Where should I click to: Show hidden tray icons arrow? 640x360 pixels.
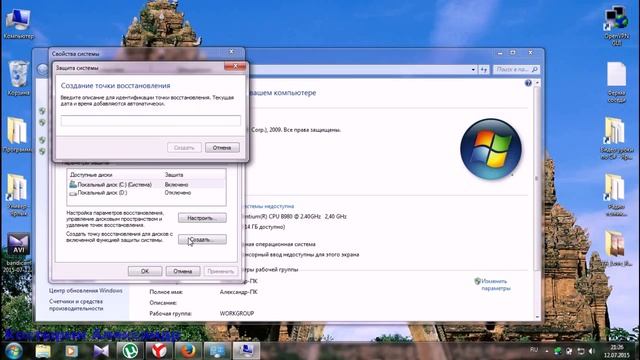tap(547, 351)
